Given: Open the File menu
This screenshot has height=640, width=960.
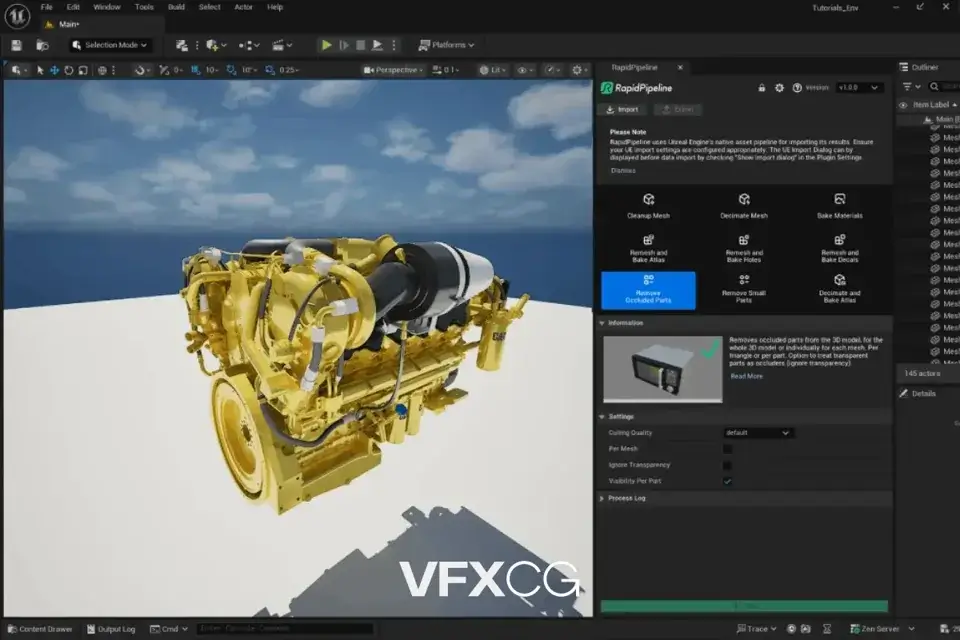Looking at the screenshot, I should [x=47, y=7].
